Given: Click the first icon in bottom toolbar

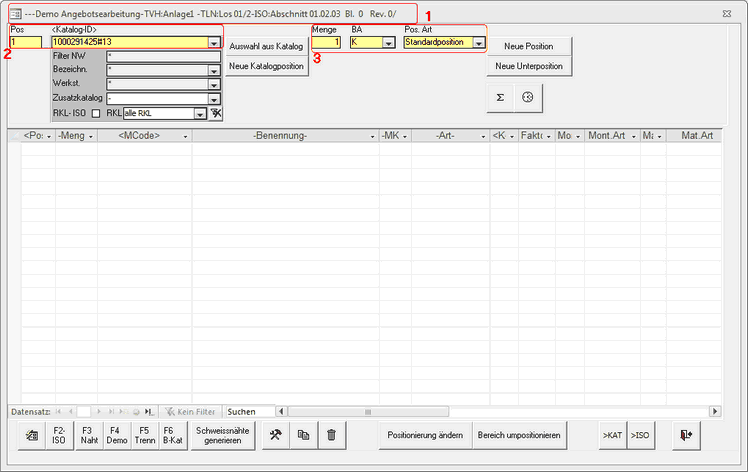Looking at the screenshot, I should tap(31, 435).
